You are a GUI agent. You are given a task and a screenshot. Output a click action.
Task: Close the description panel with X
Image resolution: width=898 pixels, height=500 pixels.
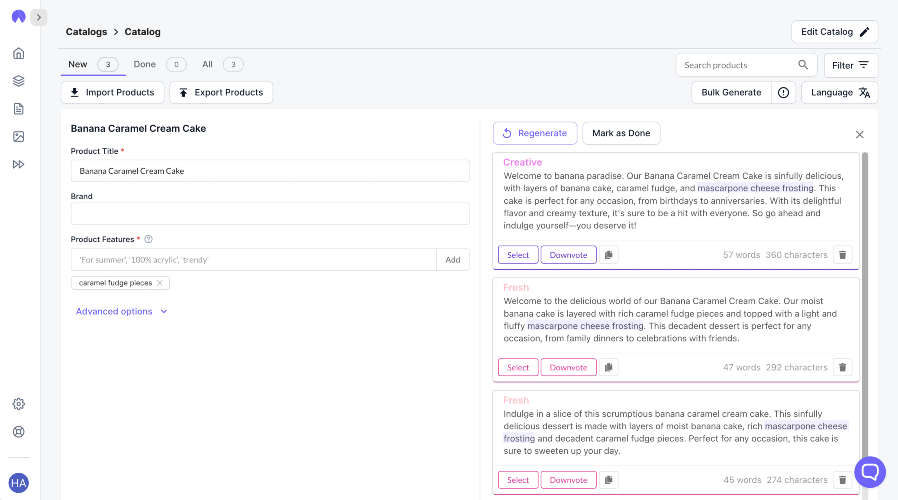coord(859,134)
